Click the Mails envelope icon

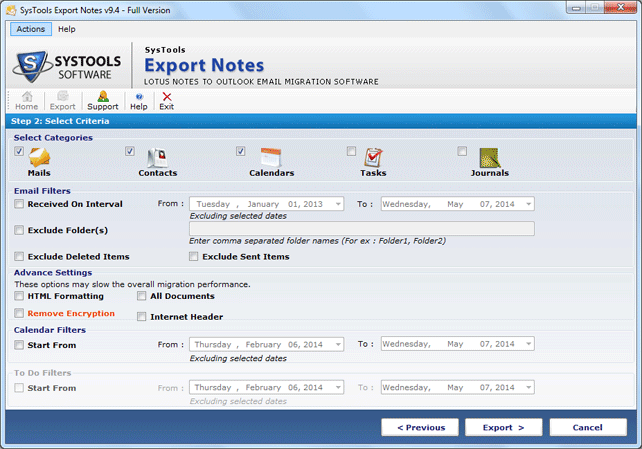click(39, 157)
